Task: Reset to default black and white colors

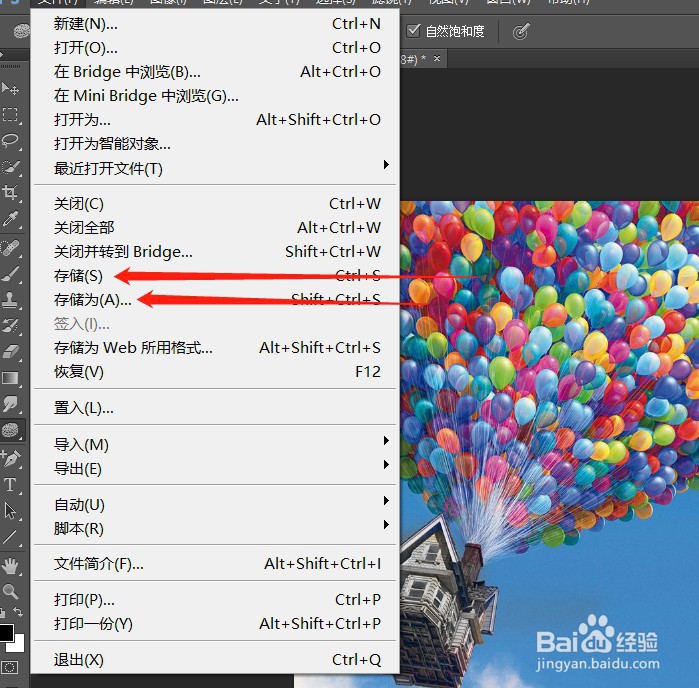Action: coord(3,612)
